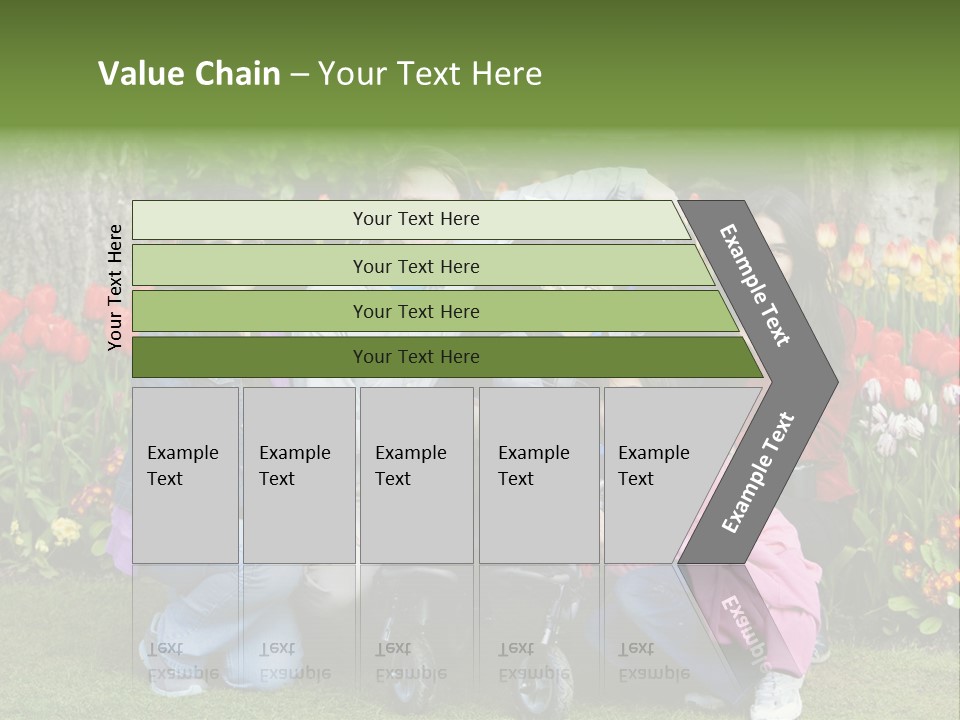Select the first gray "Example Text" box
Image resolution: width=960 pixels, height=720 pixels.
pos(185,475)
